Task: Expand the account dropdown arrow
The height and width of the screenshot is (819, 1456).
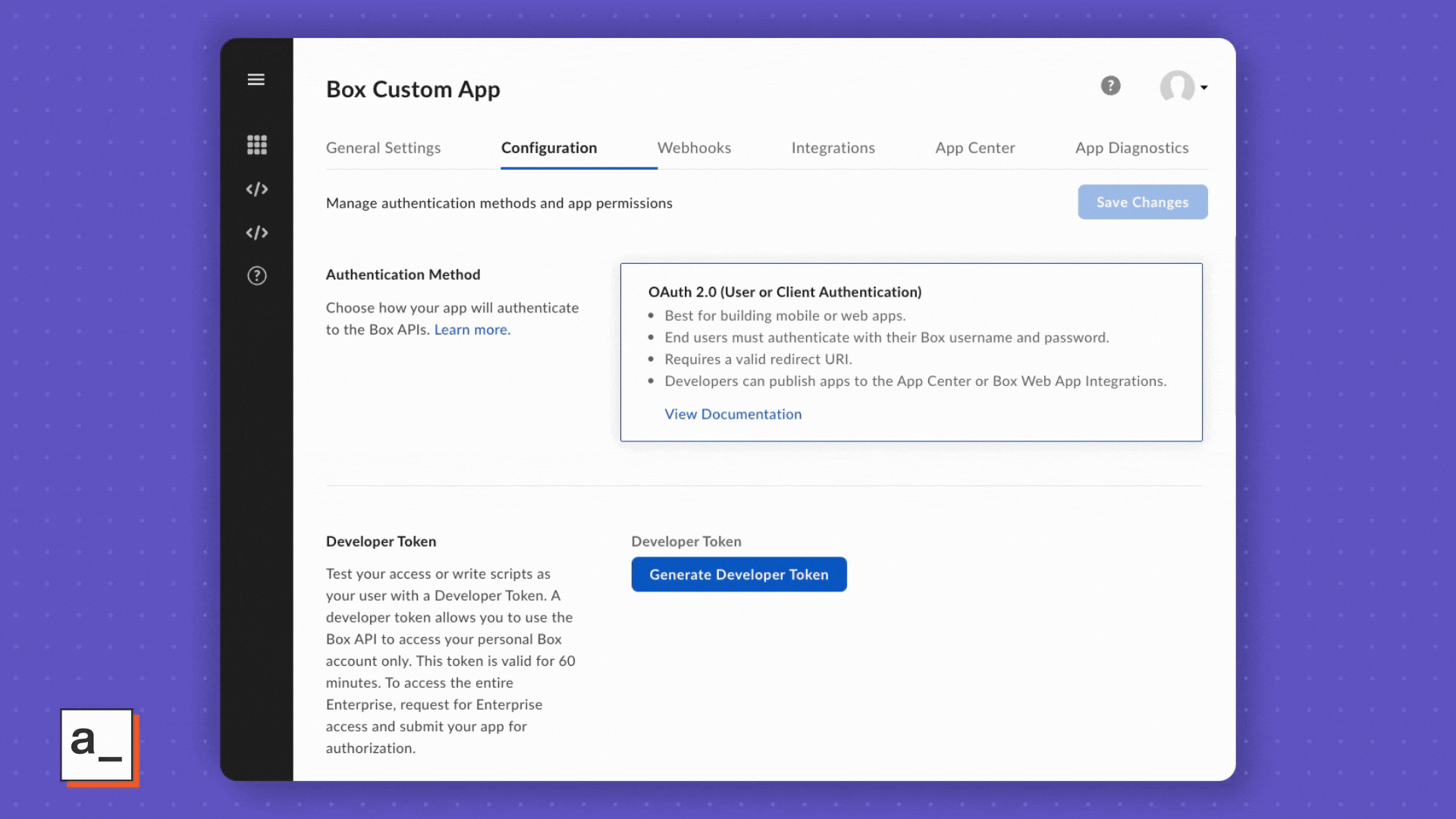Action: coord(1204,87)
